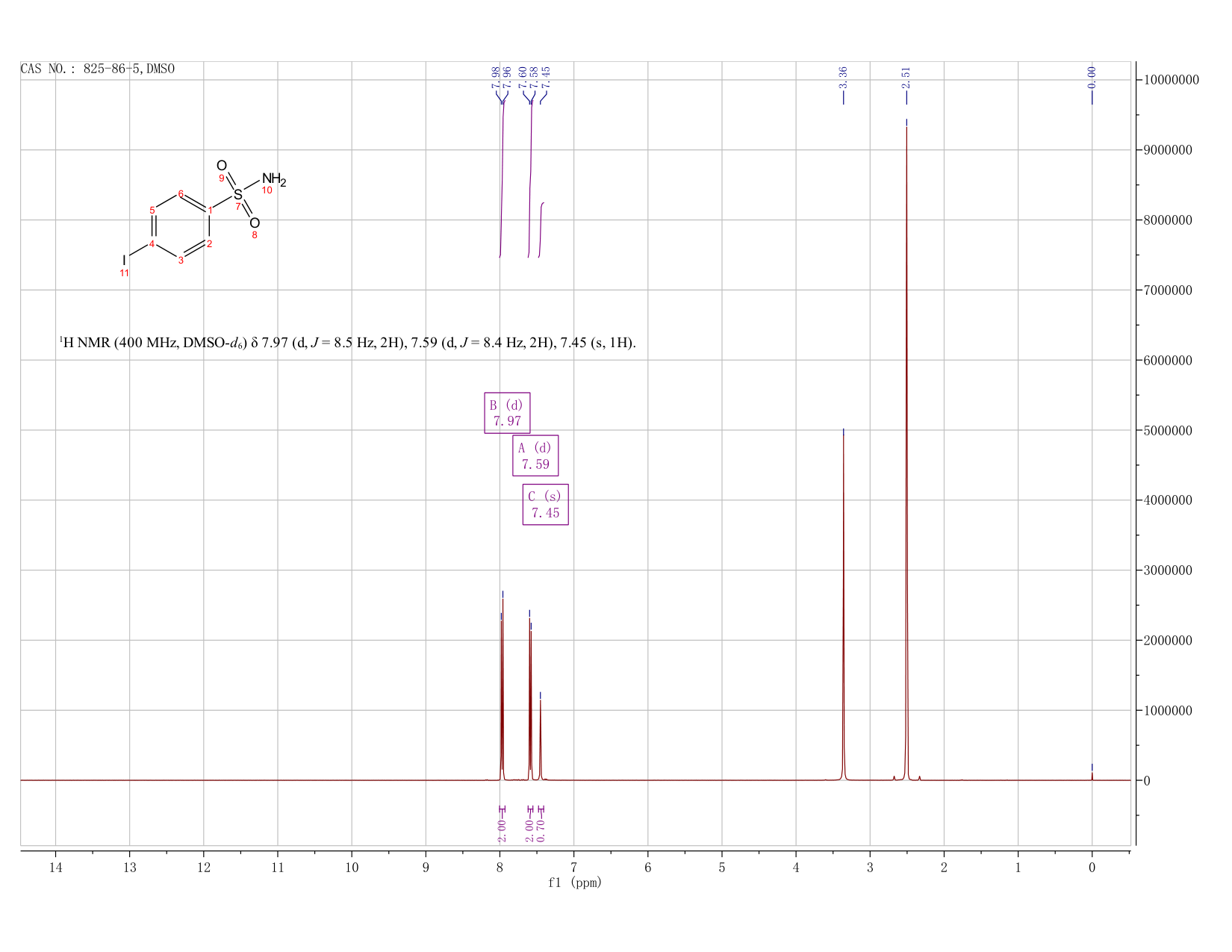Click x-axis tick label '13'
1232x952 pixels.
coord(129,867)
